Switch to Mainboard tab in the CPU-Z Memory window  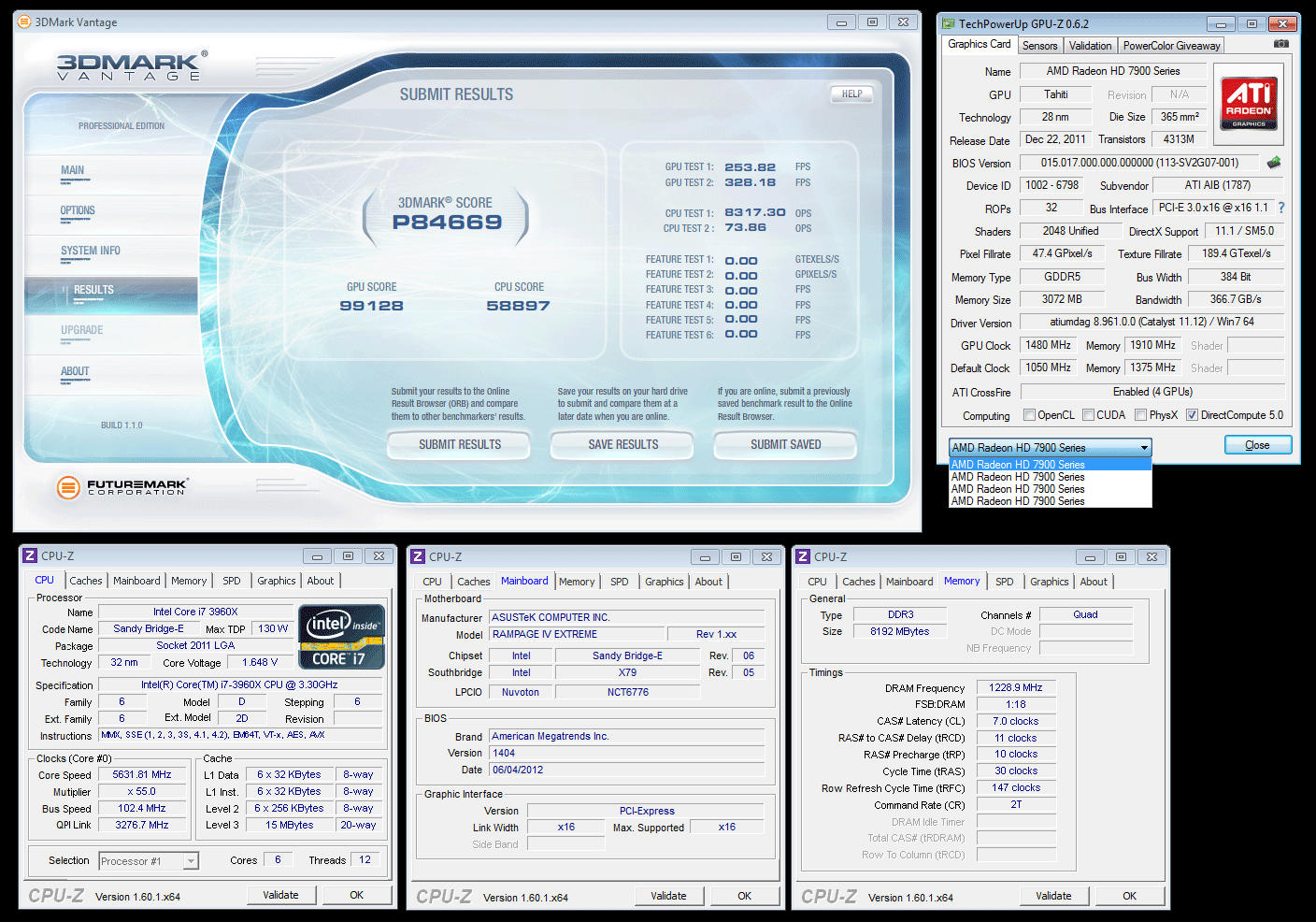click(909, 582)
